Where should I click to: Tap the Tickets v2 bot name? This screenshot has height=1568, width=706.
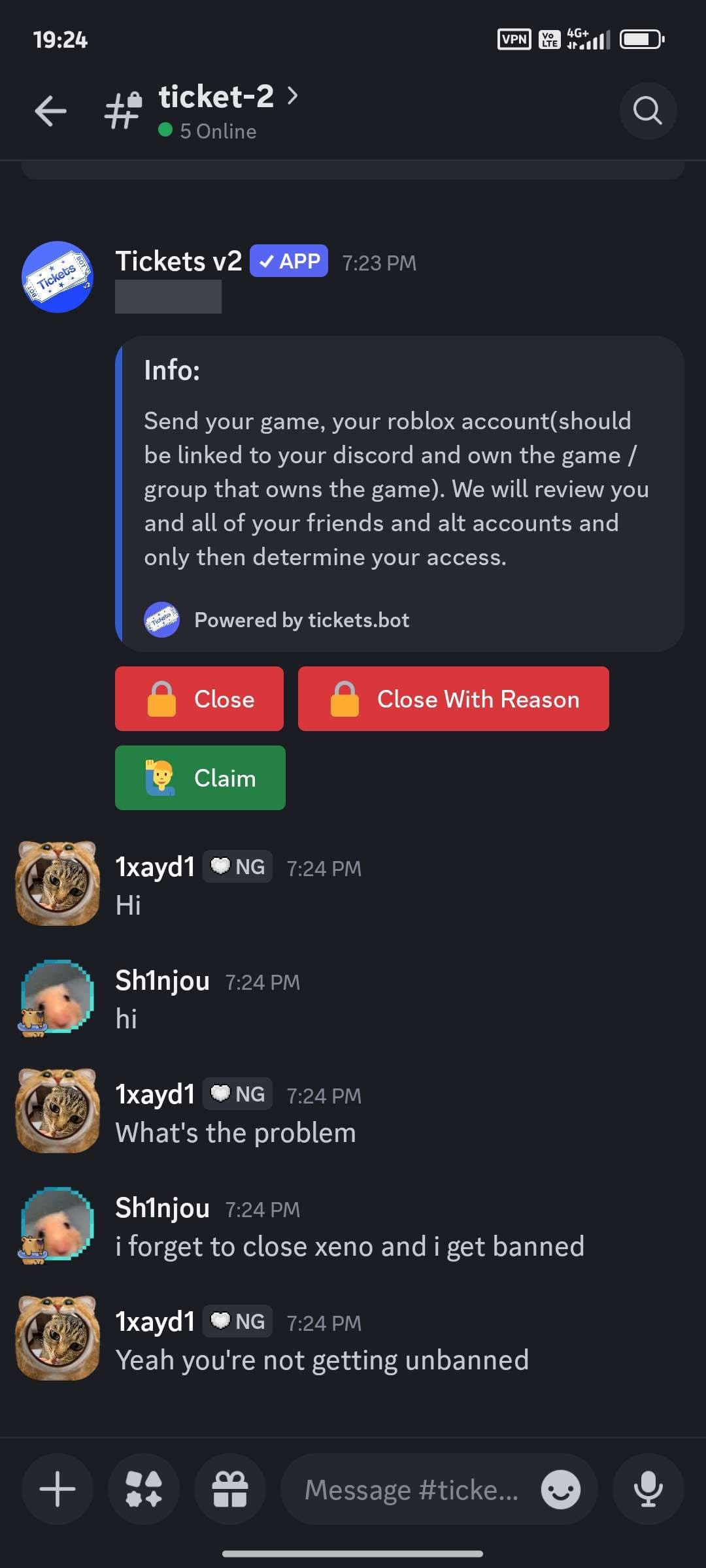(x=178, y=261)
